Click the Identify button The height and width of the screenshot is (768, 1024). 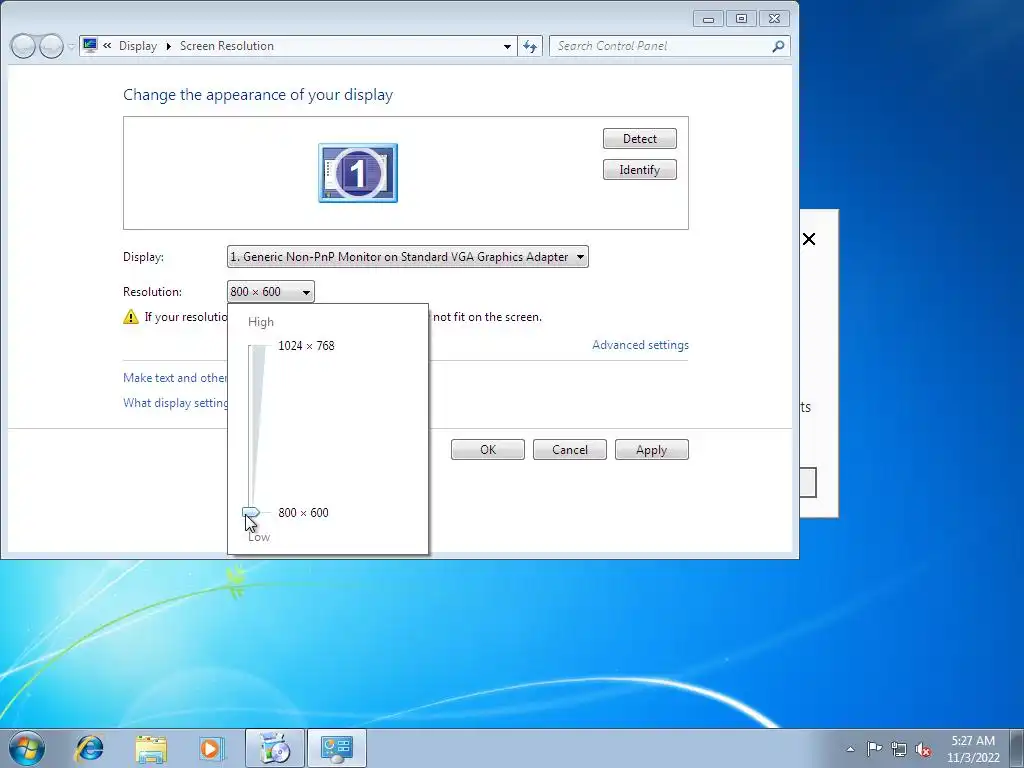coord(639,170)
